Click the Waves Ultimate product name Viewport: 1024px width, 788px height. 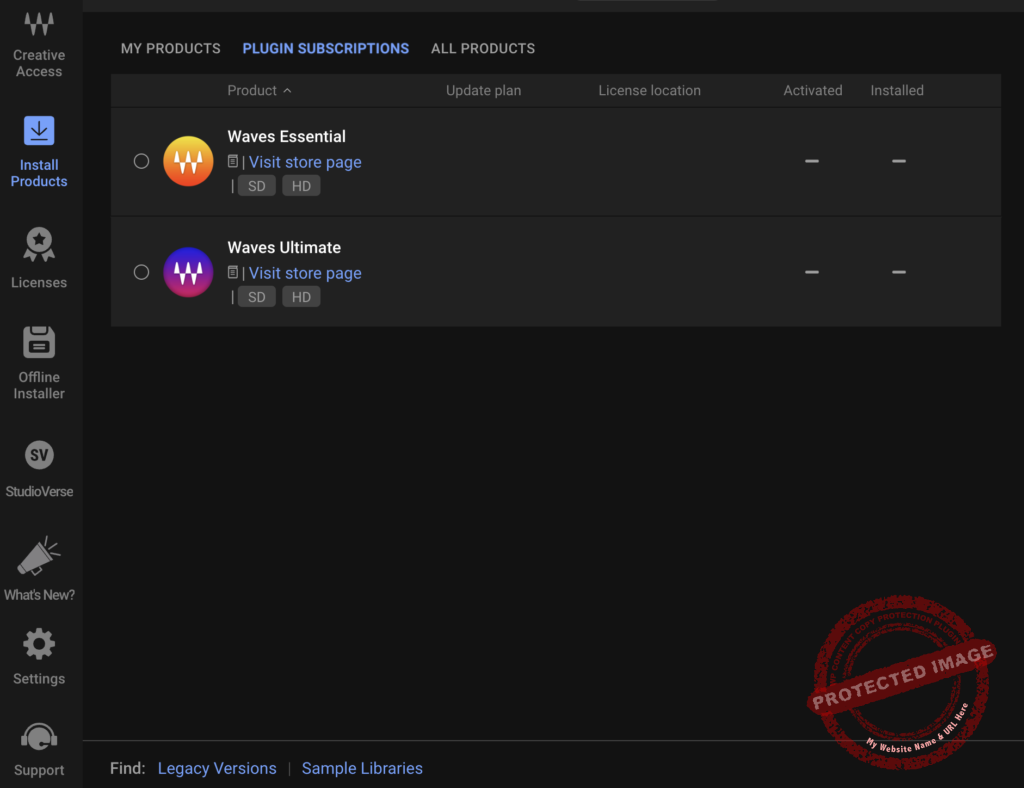(284, 247)
